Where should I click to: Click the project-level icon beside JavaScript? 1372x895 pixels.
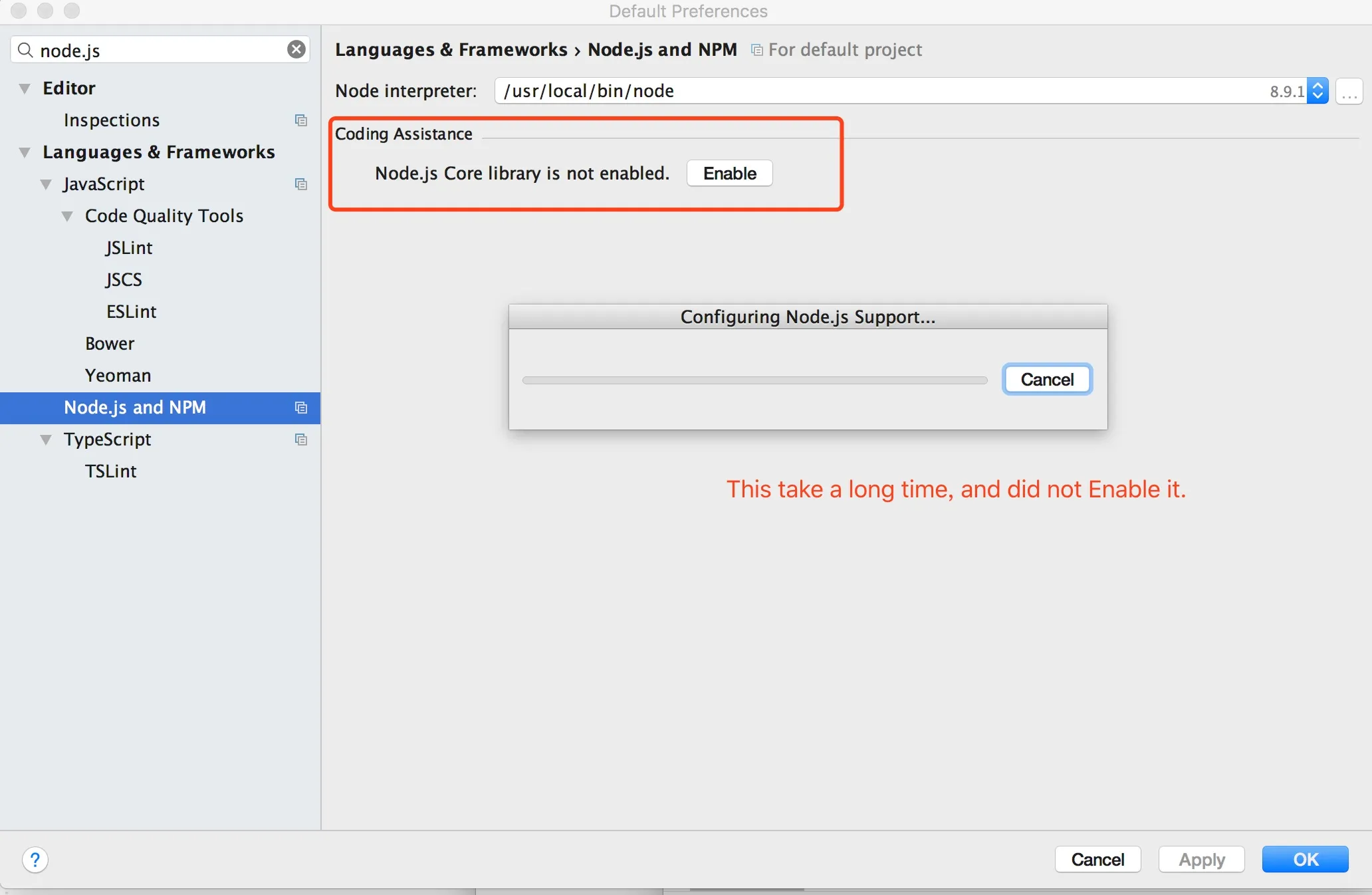301,184
